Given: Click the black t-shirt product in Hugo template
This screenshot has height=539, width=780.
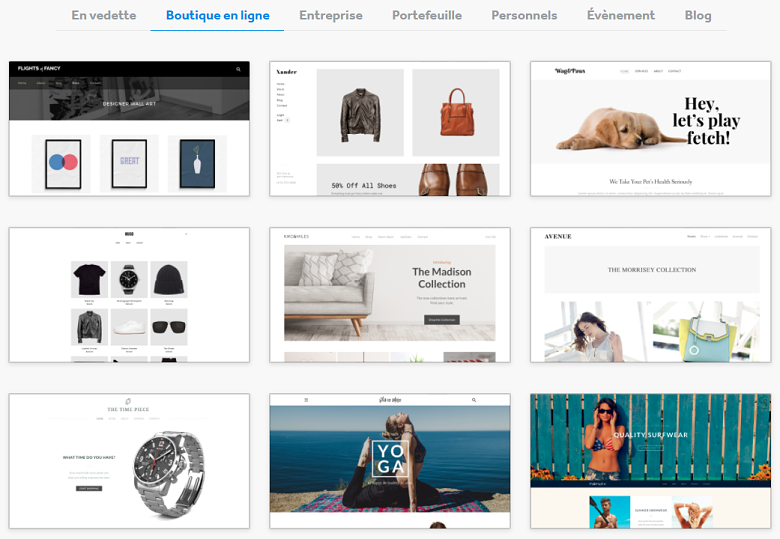Looking at the screenshot, I should [x=90, y=279].
